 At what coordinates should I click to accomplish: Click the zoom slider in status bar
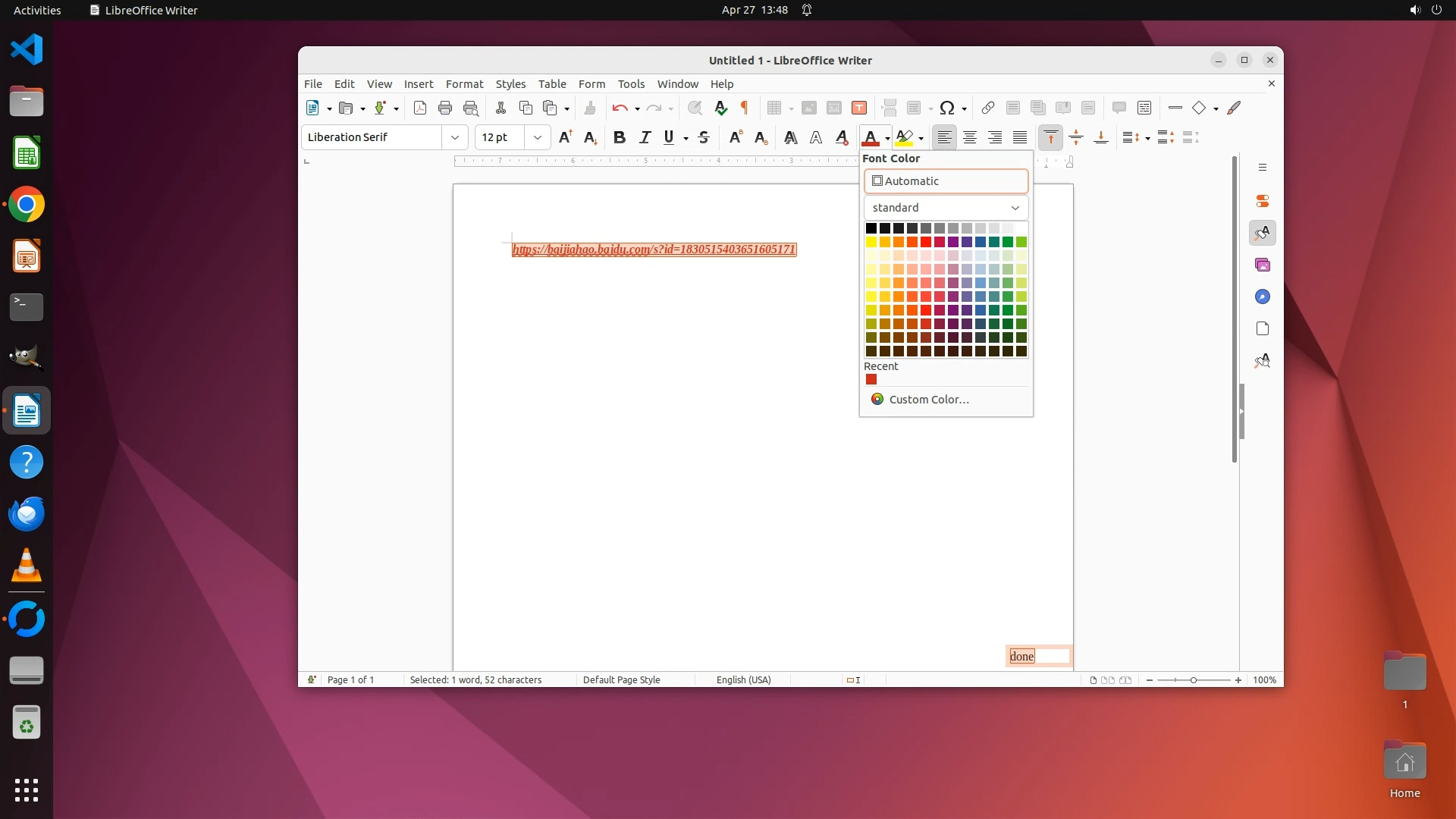click(x=1193, y=680)
